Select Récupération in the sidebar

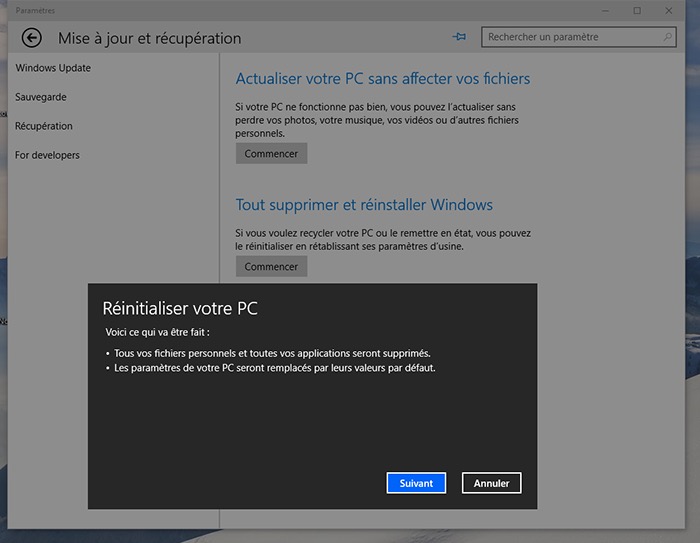tap(44, 126)
